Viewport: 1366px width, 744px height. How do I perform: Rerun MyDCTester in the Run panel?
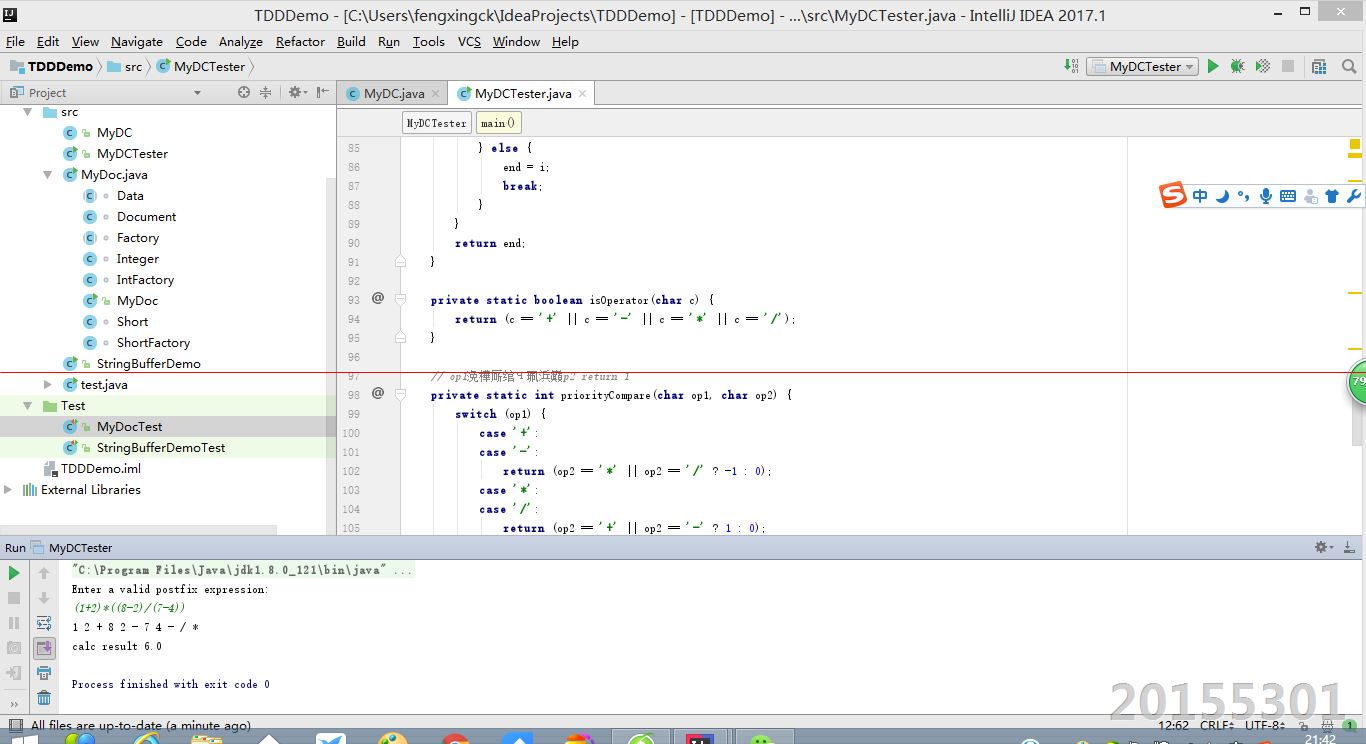click(x=14, y=573)
